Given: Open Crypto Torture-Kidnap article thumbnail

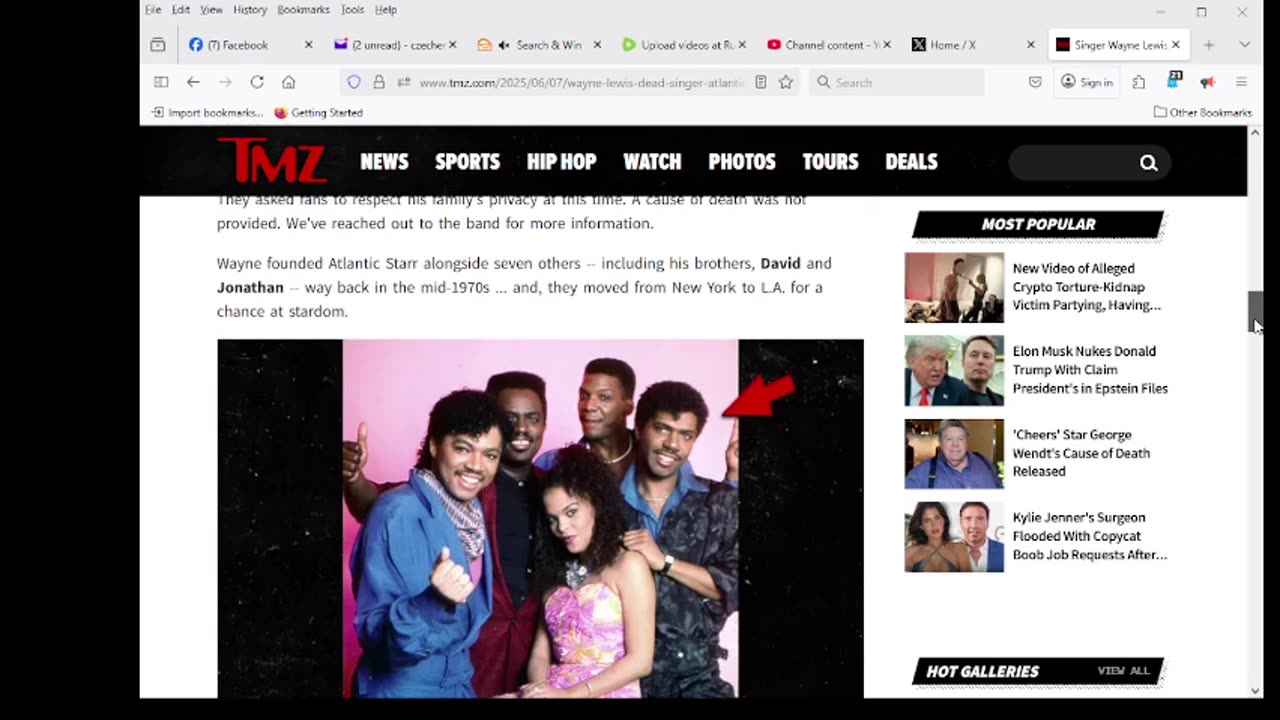Looking at the screenshot, I should click(x=954, y=287).
